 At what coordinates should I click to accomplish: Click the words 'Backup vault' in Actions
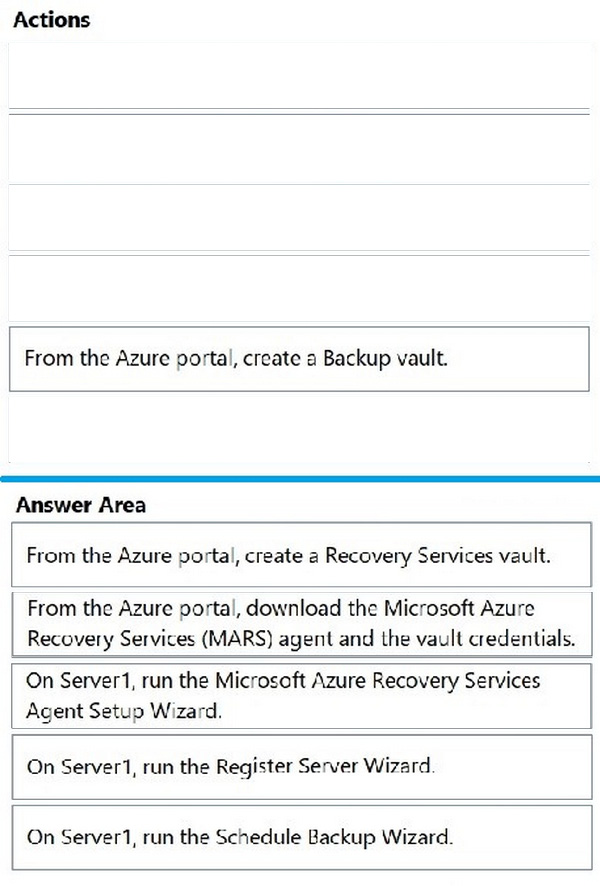click(x=385, y=359)
